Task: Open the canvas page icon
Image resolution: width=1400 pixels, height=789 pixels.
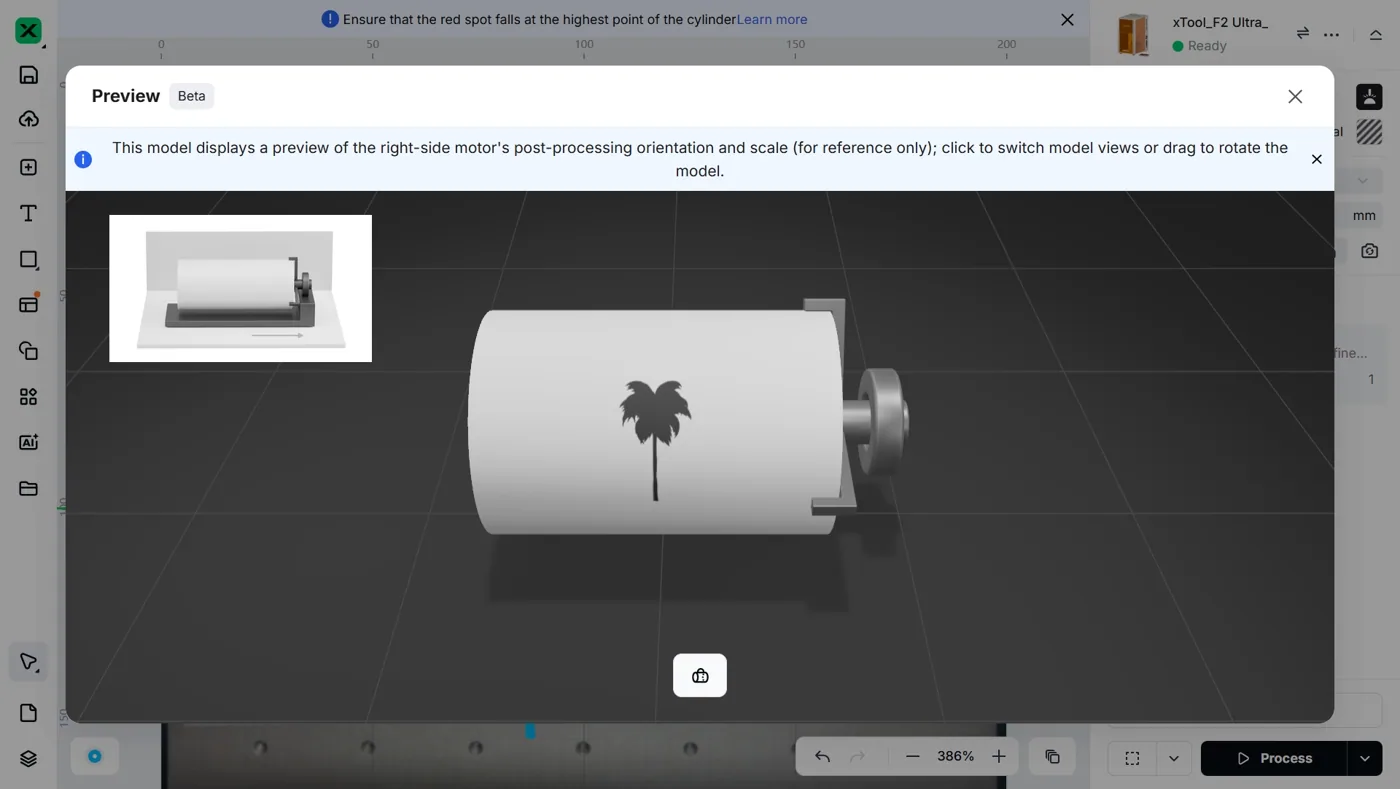Action: click(x=29, y=713)
